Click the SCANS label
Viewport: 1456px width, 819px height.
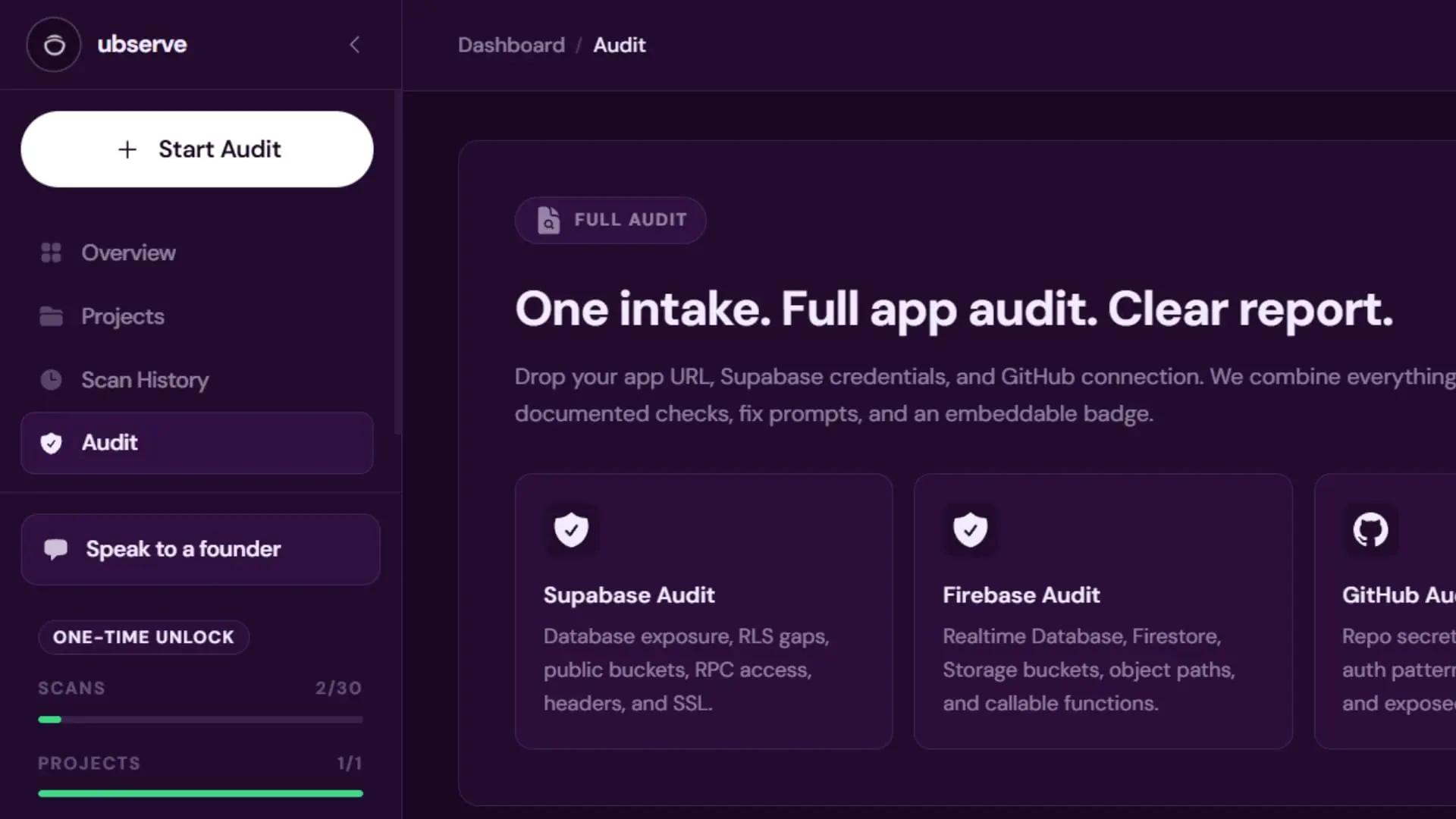(x=71, y=688)
